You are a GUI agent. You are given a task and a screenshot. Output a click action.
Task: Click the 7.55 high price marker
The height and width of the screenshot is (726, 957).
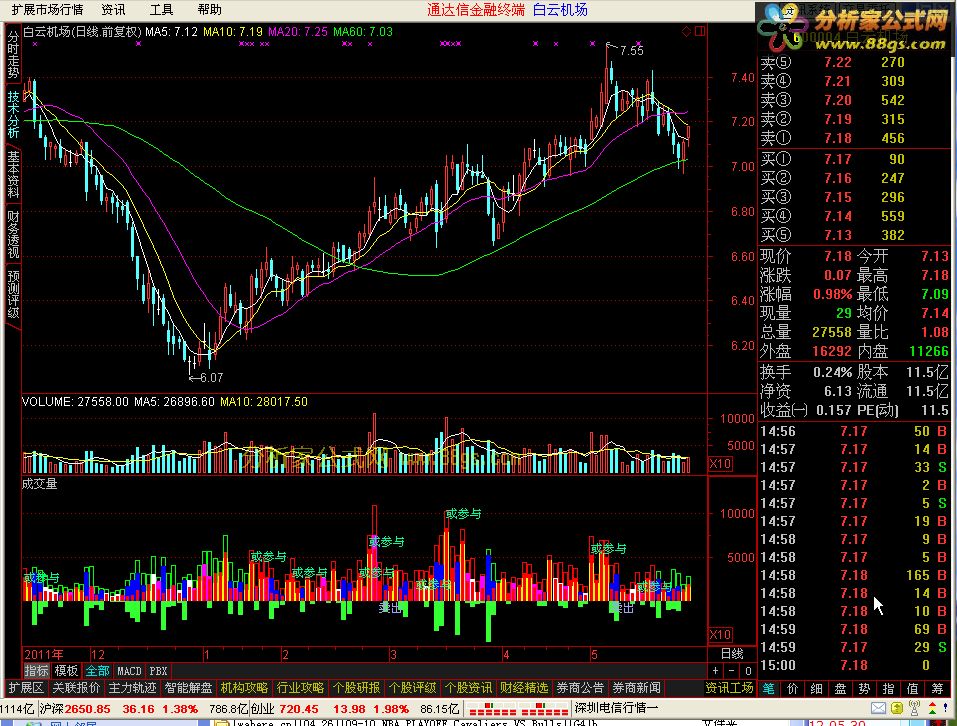(632, 51)
